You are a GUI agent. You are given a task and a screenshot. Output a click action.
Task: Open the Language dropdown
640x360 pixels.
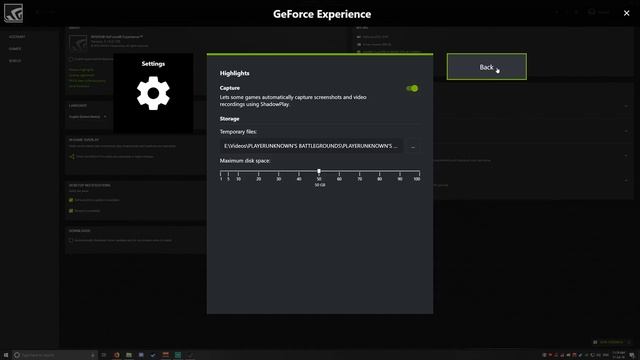coord(88,117)
